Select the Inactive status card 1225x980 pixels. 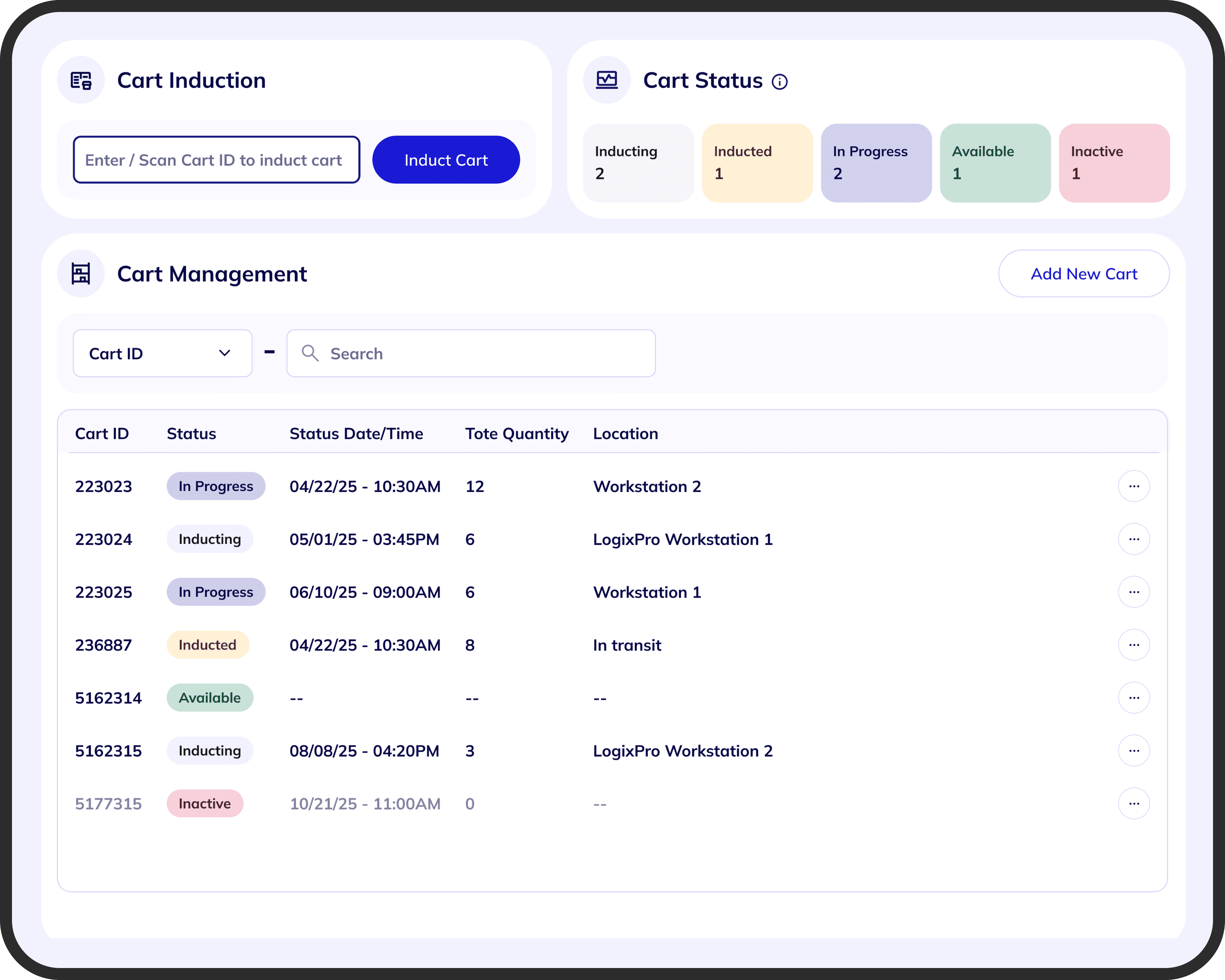coord(1114,163)
